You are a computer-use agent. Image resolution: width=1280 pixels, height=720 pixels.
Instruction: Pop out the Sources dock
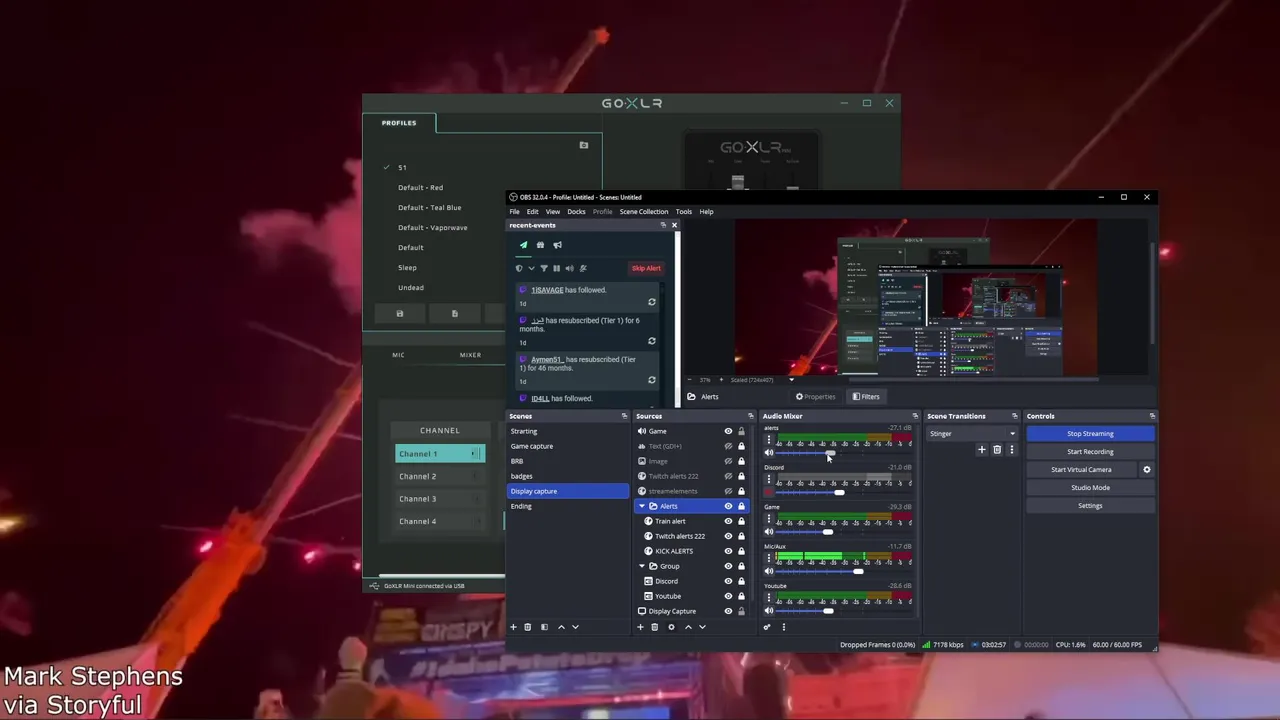(751, 416)
